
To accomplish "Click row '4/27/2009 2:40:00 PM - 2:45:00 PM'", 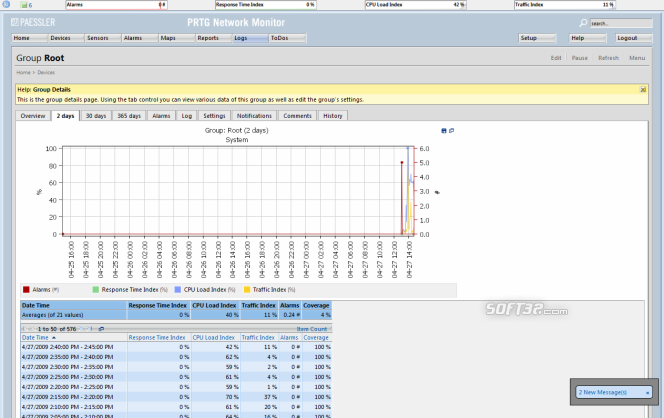I will tap(176, 347).
